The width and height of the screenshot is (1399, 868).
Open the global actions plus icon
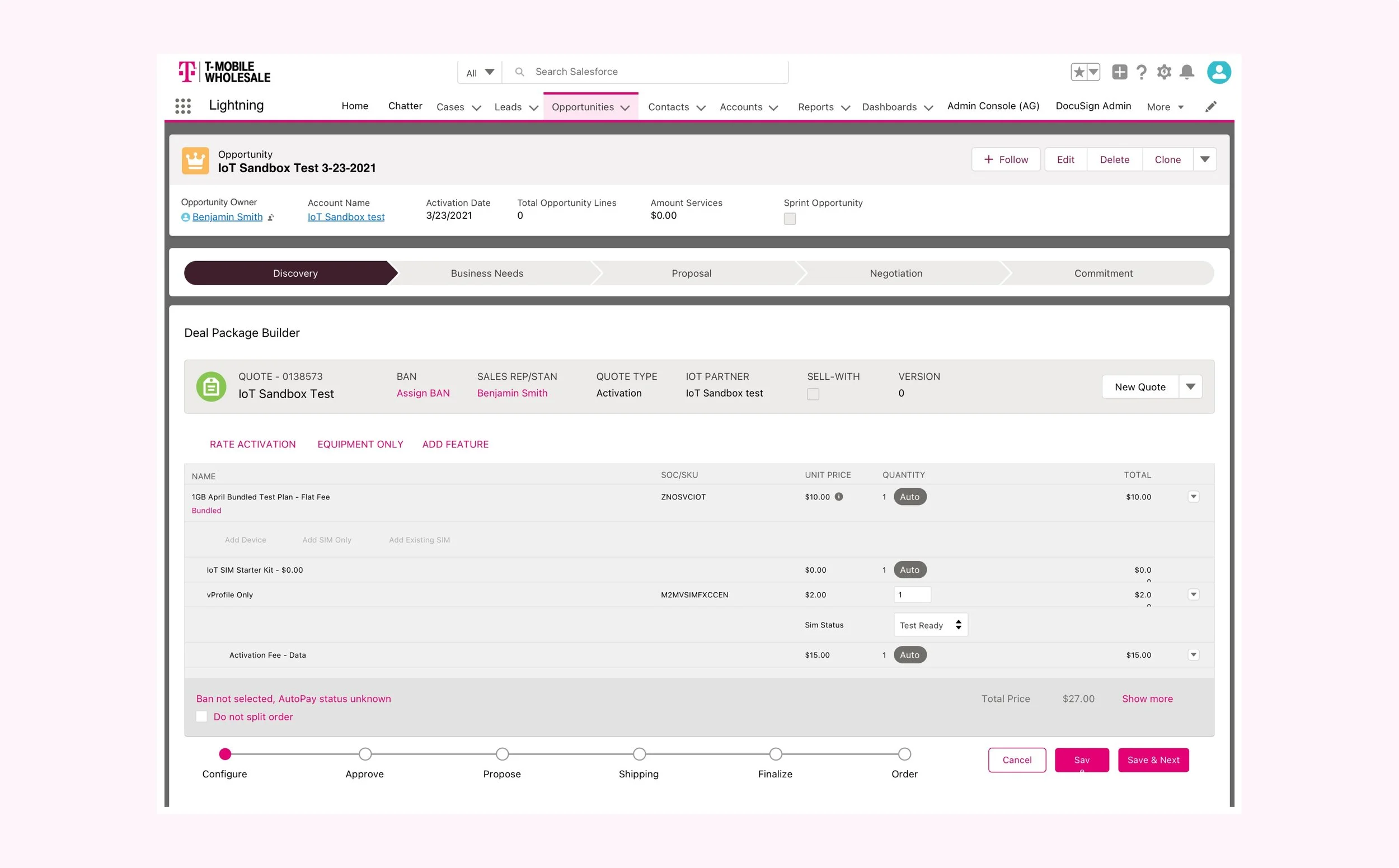pos(1119,72)
